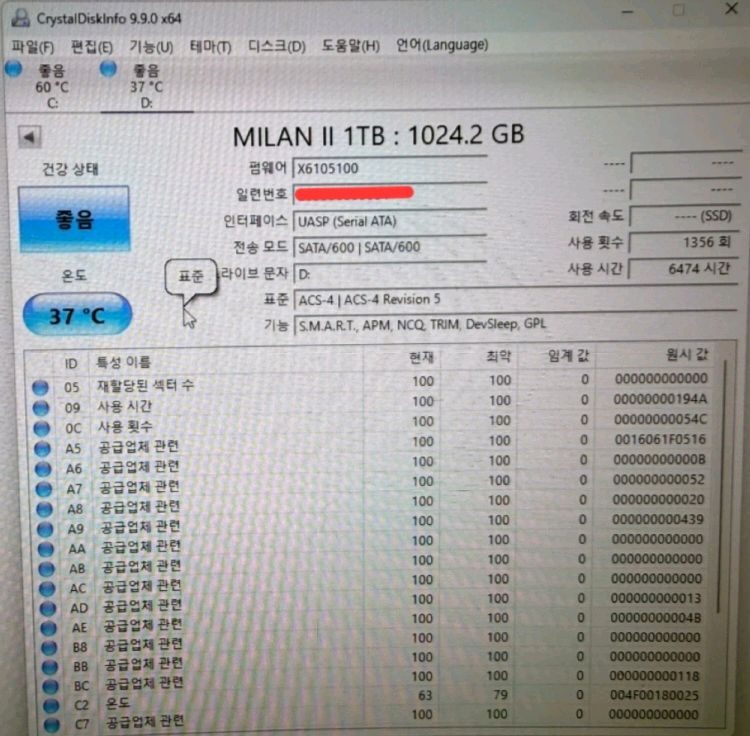Click raw value 0016061F0516

pos(660,439)
